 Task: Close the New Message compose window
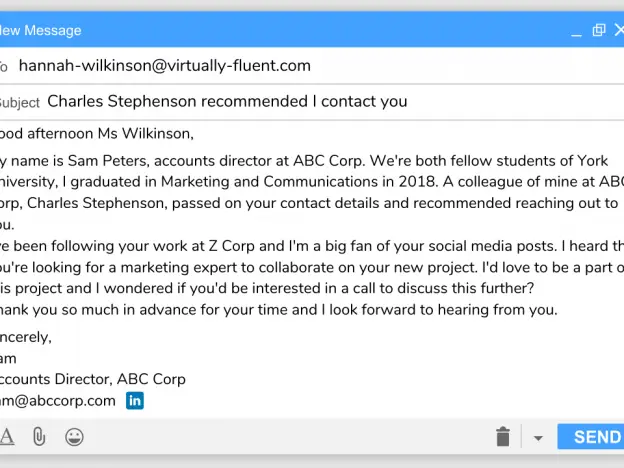619,30
